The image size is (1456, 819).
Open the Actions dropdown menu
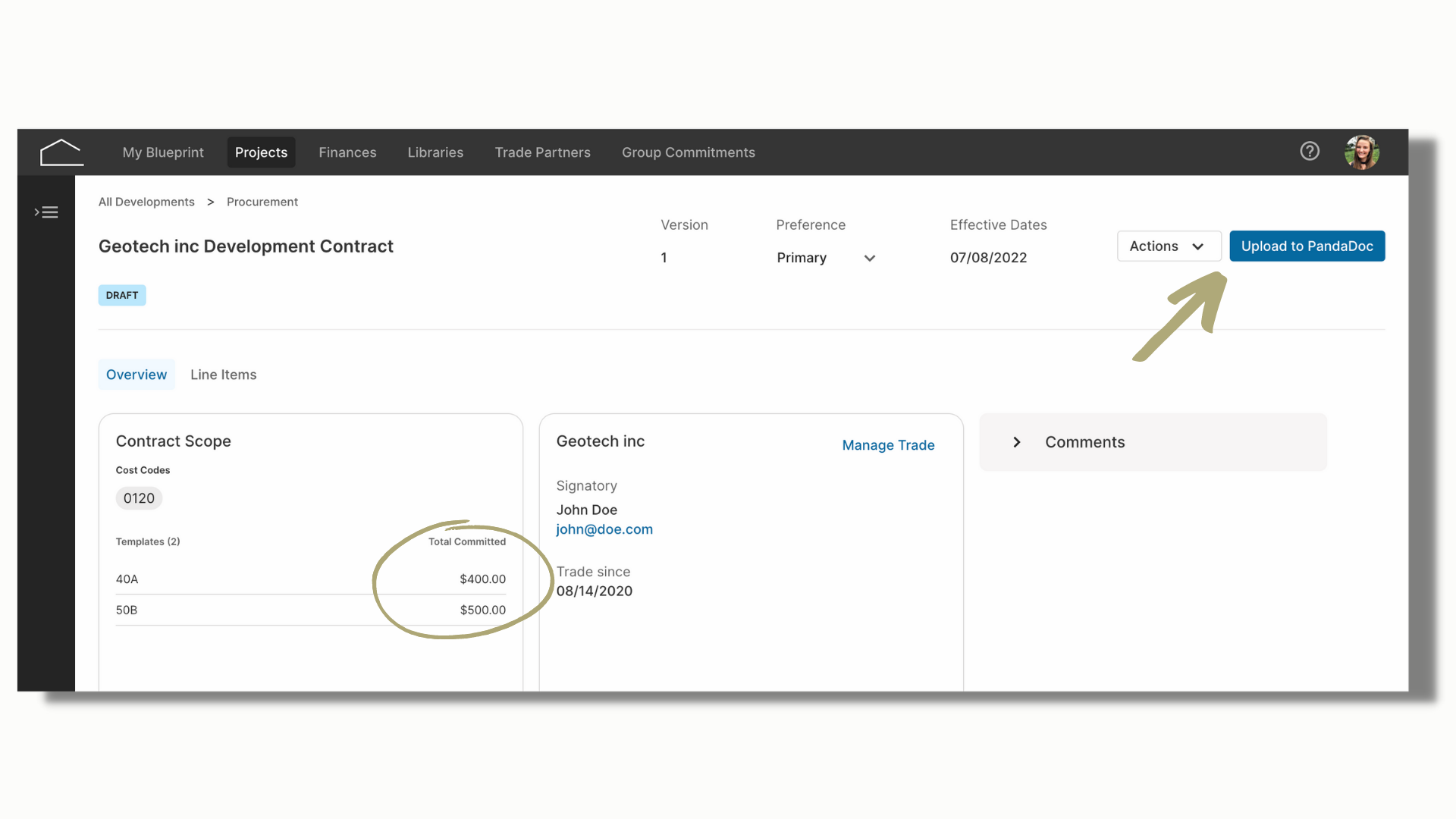tap(1169, 246)
